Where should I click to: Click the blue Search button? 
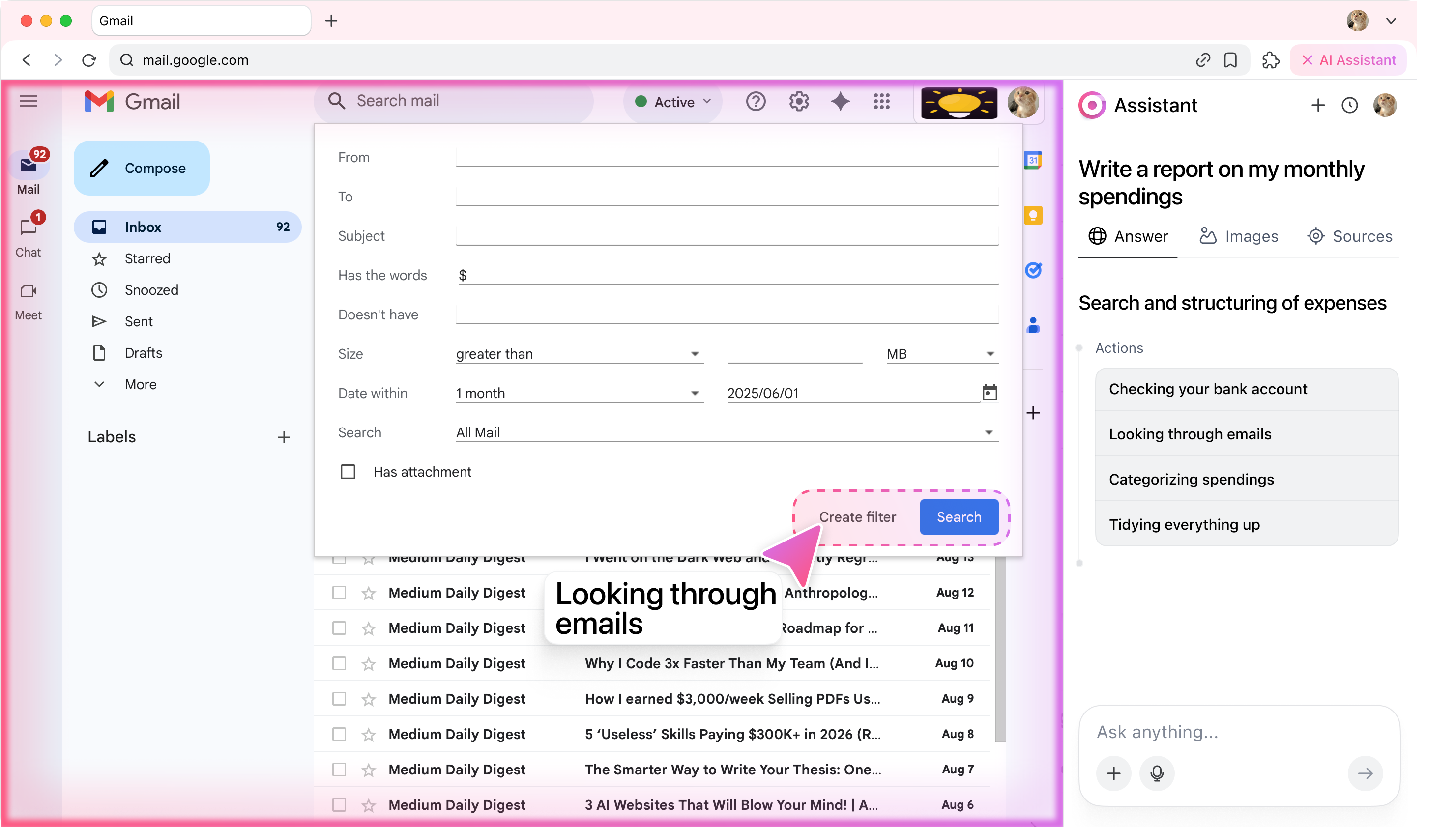tap(959, 517)
